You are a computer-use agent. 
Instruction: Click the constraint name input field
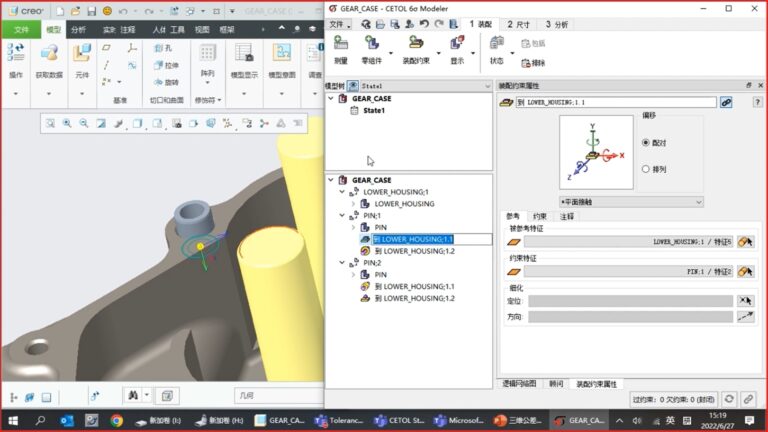[x=616, y=102]
